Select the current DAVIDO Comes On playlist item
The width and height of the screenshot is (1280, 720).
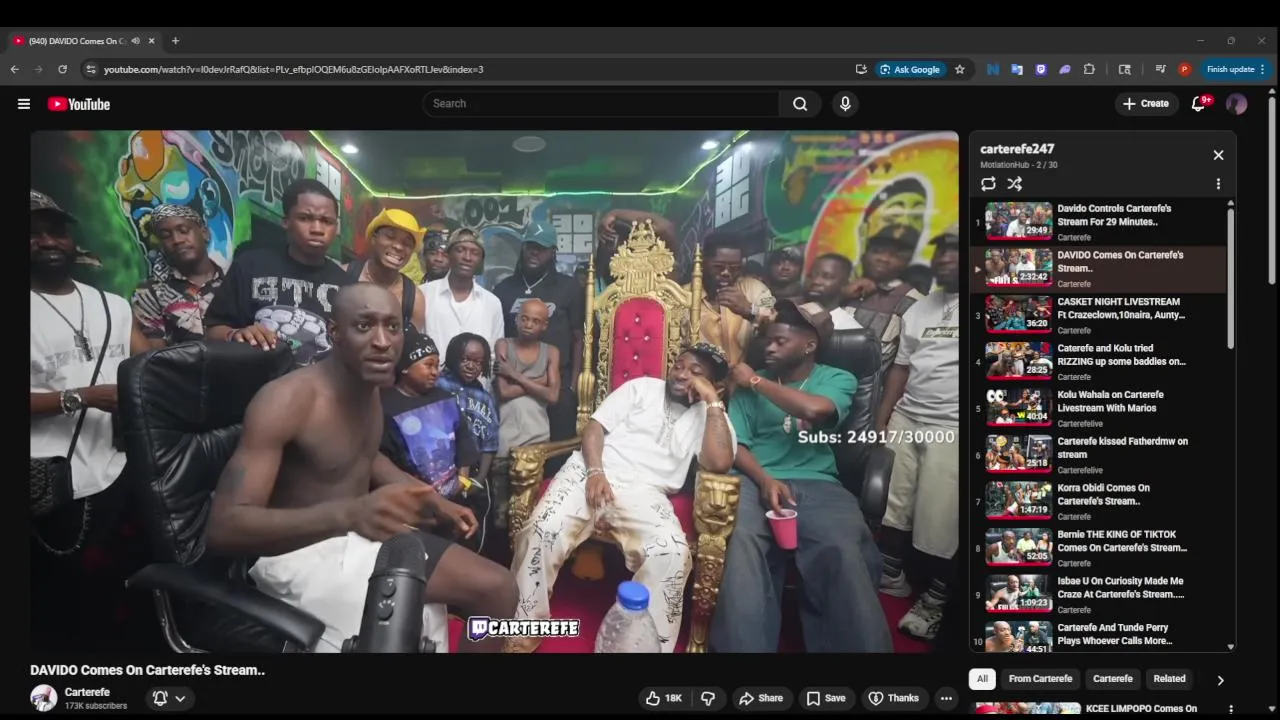click(1097, 268)
